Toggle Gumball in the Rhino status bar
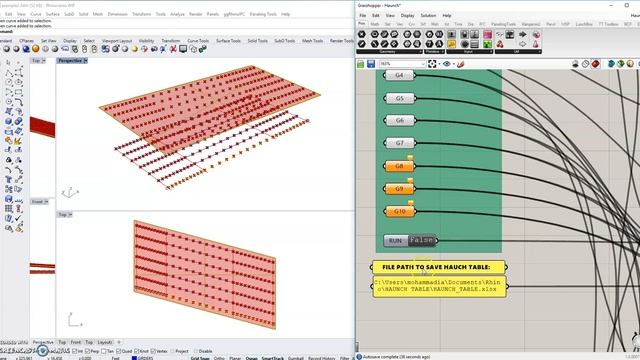 tap(296, 358)
